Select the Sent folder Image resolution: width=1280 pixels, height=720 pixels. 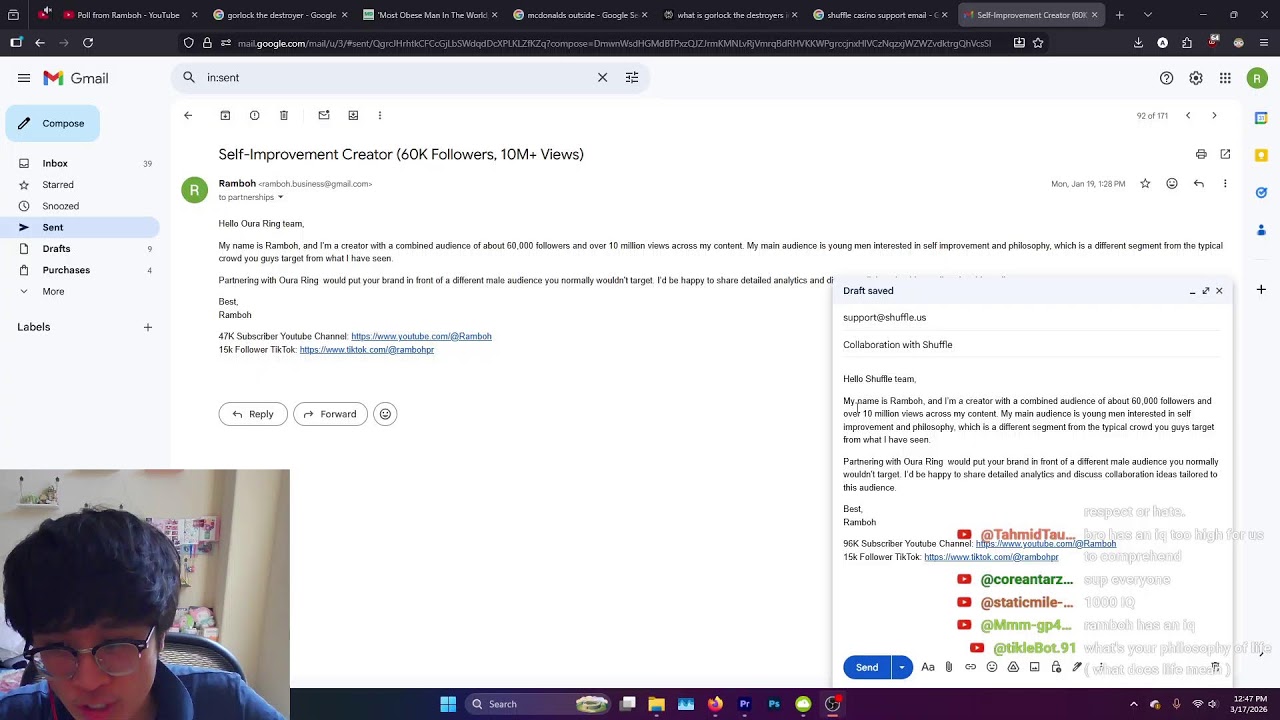point(80,228)
